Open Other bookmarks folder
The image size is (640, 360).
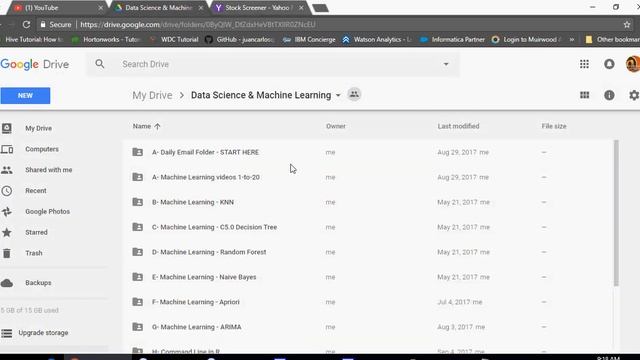pos(612,40)
